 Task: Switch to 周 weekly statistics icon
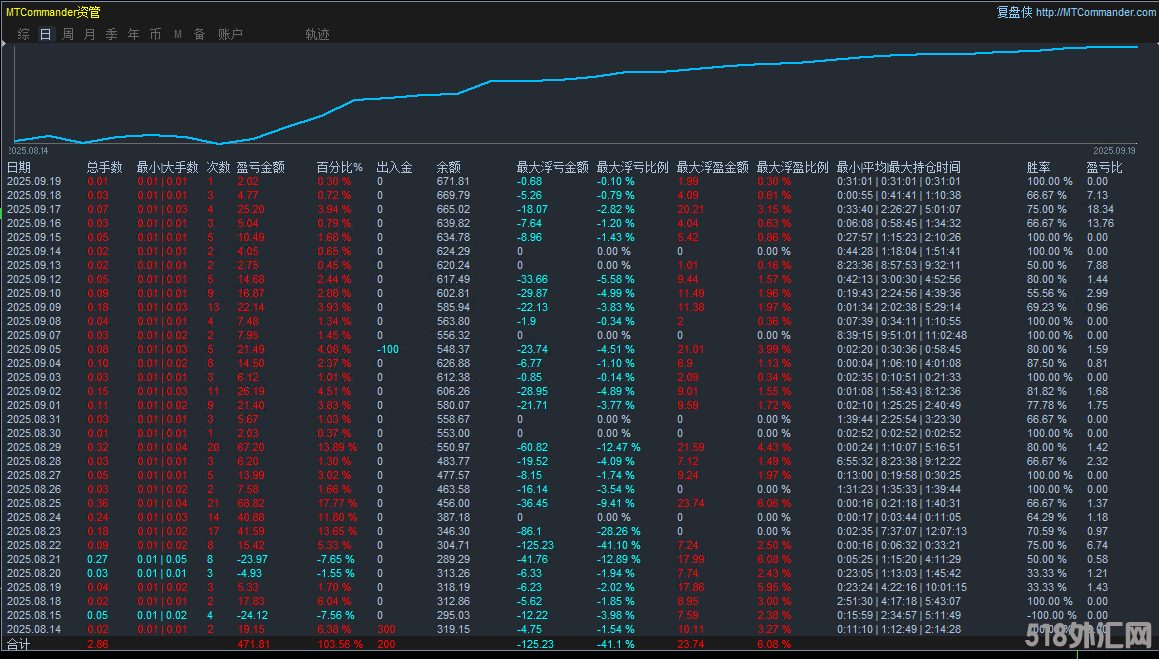67,33
